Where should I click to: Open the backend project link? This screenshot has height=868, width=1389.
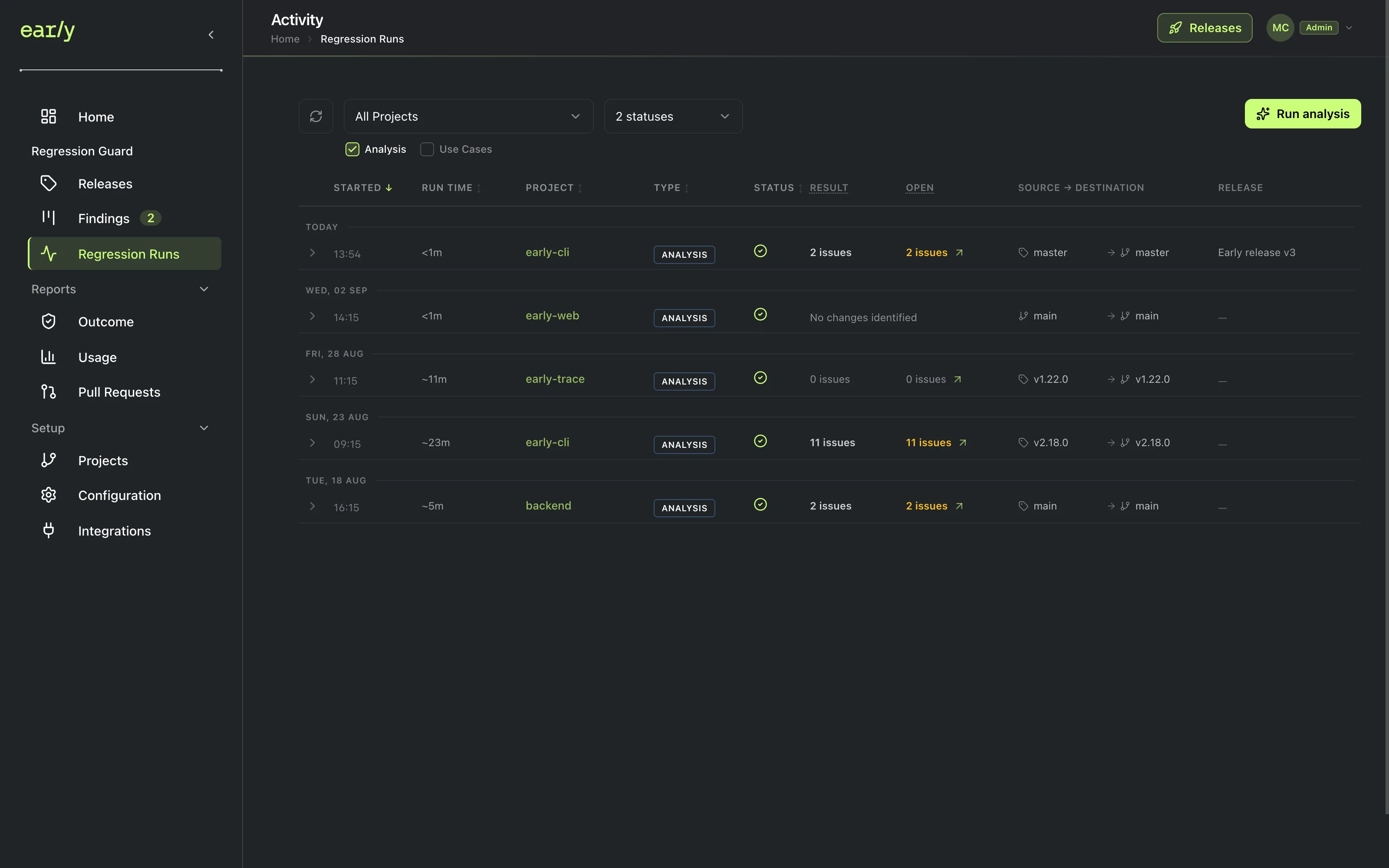click(548, 506)
